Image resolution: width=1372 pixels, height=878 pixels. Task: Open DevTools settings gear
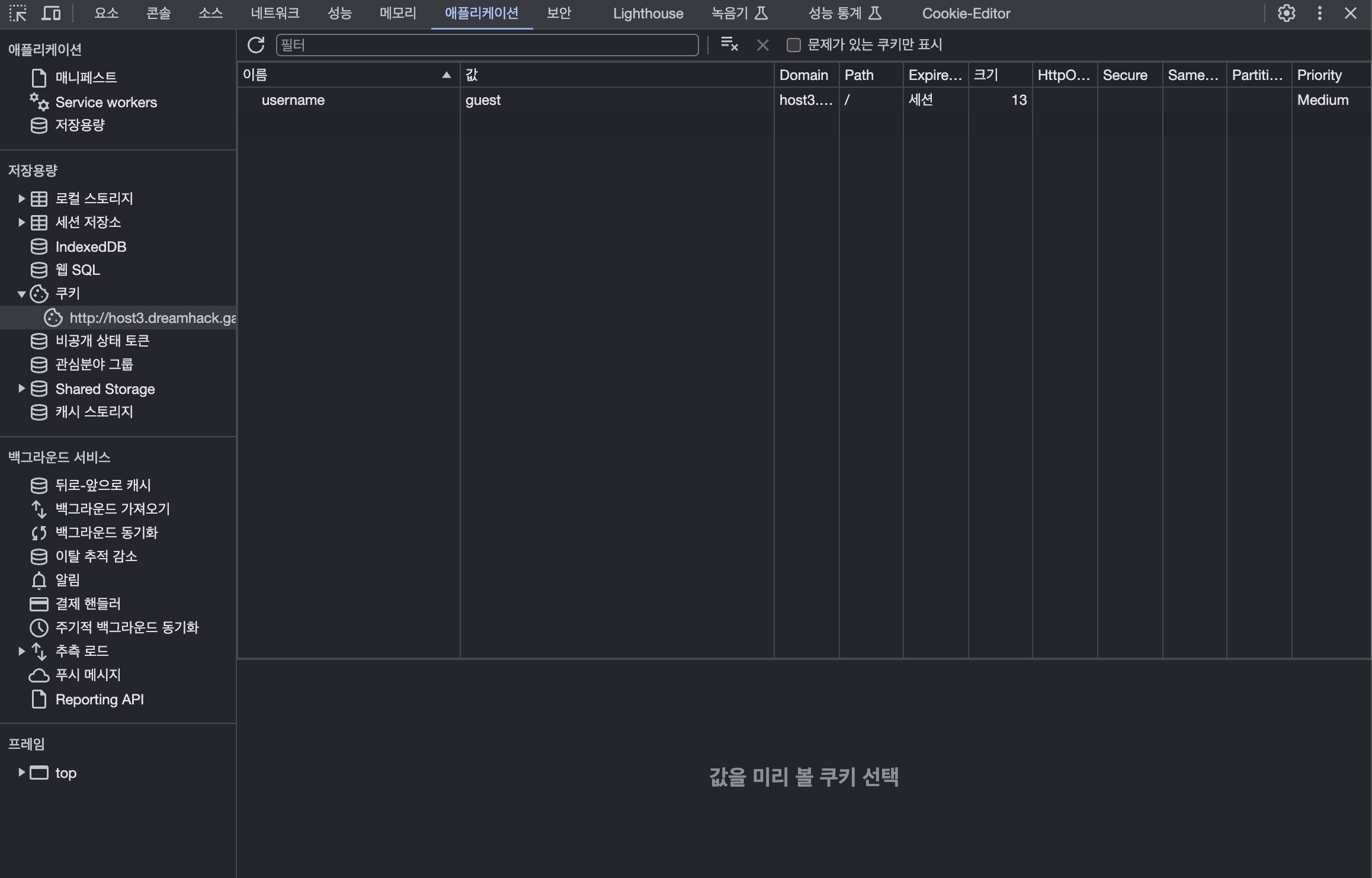[x=1286, y=13]
